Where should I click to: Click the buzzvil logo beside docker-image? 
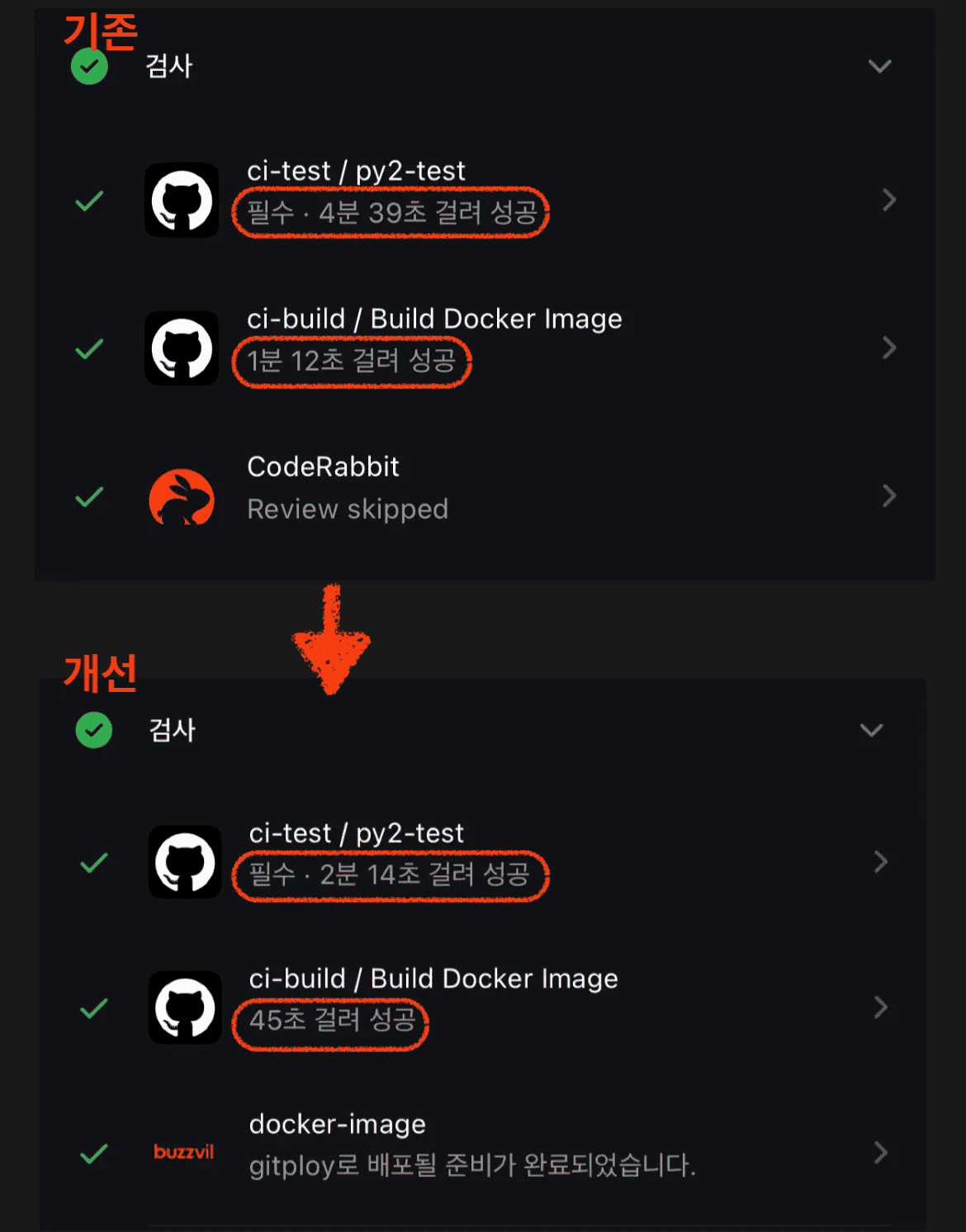click(x=183, y=1152)
